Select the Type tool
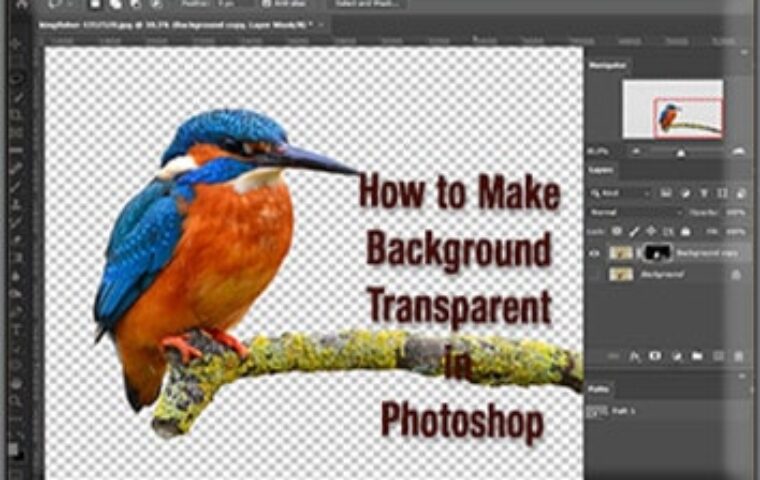Screen dimensions: 760x480 16,330
